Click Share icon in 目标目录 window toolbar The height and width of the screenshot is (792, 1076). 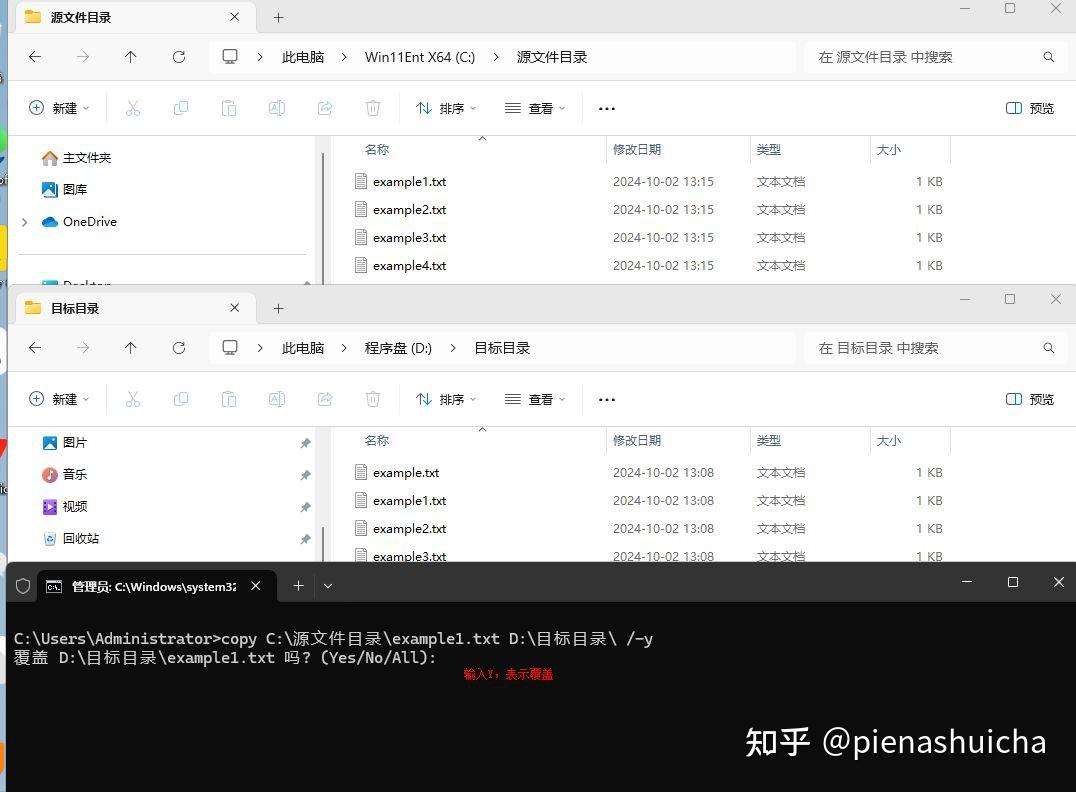[325, 399]
